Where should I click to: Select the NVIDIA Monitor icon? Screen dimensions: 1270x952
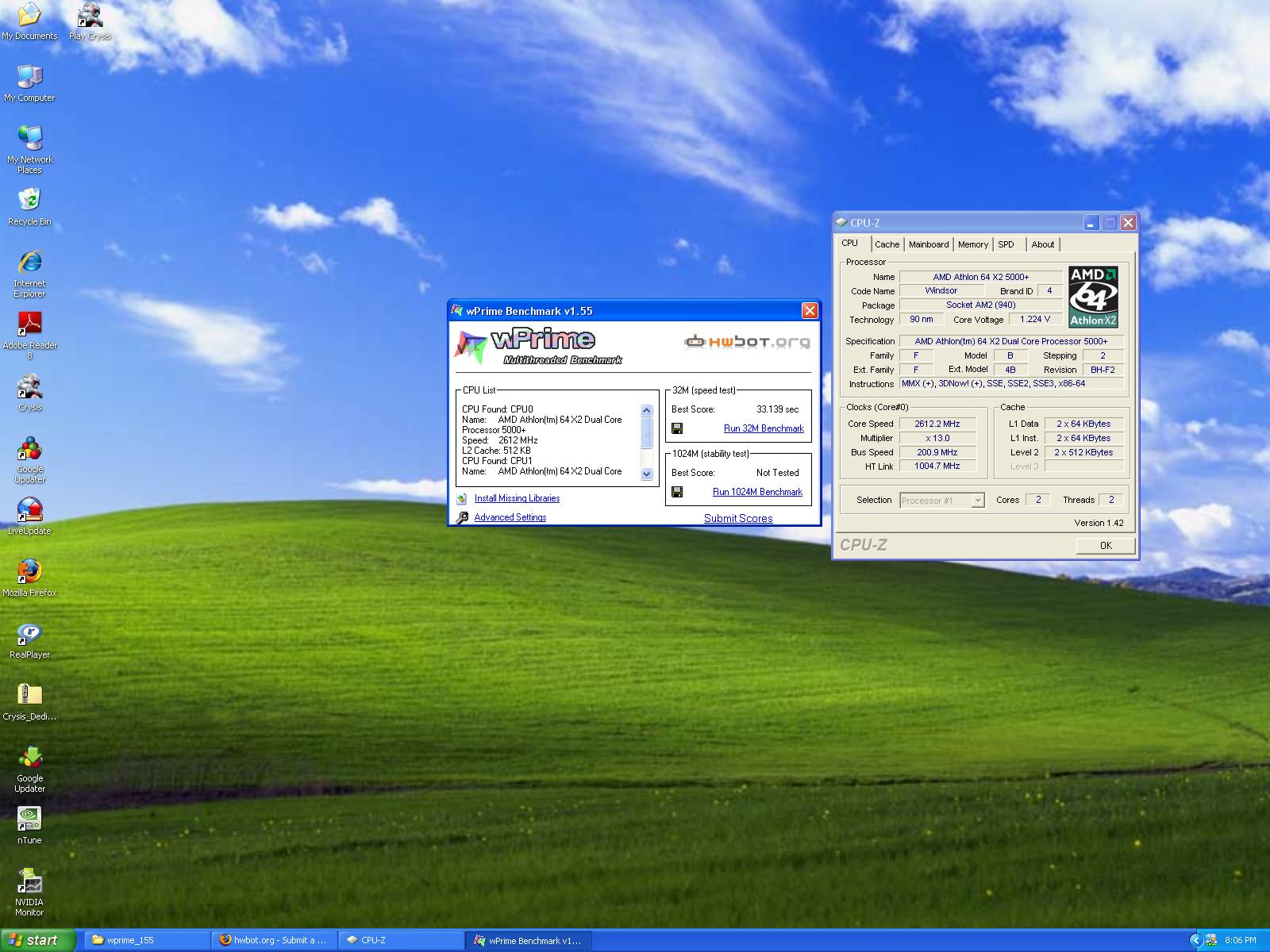click(29, 892)
